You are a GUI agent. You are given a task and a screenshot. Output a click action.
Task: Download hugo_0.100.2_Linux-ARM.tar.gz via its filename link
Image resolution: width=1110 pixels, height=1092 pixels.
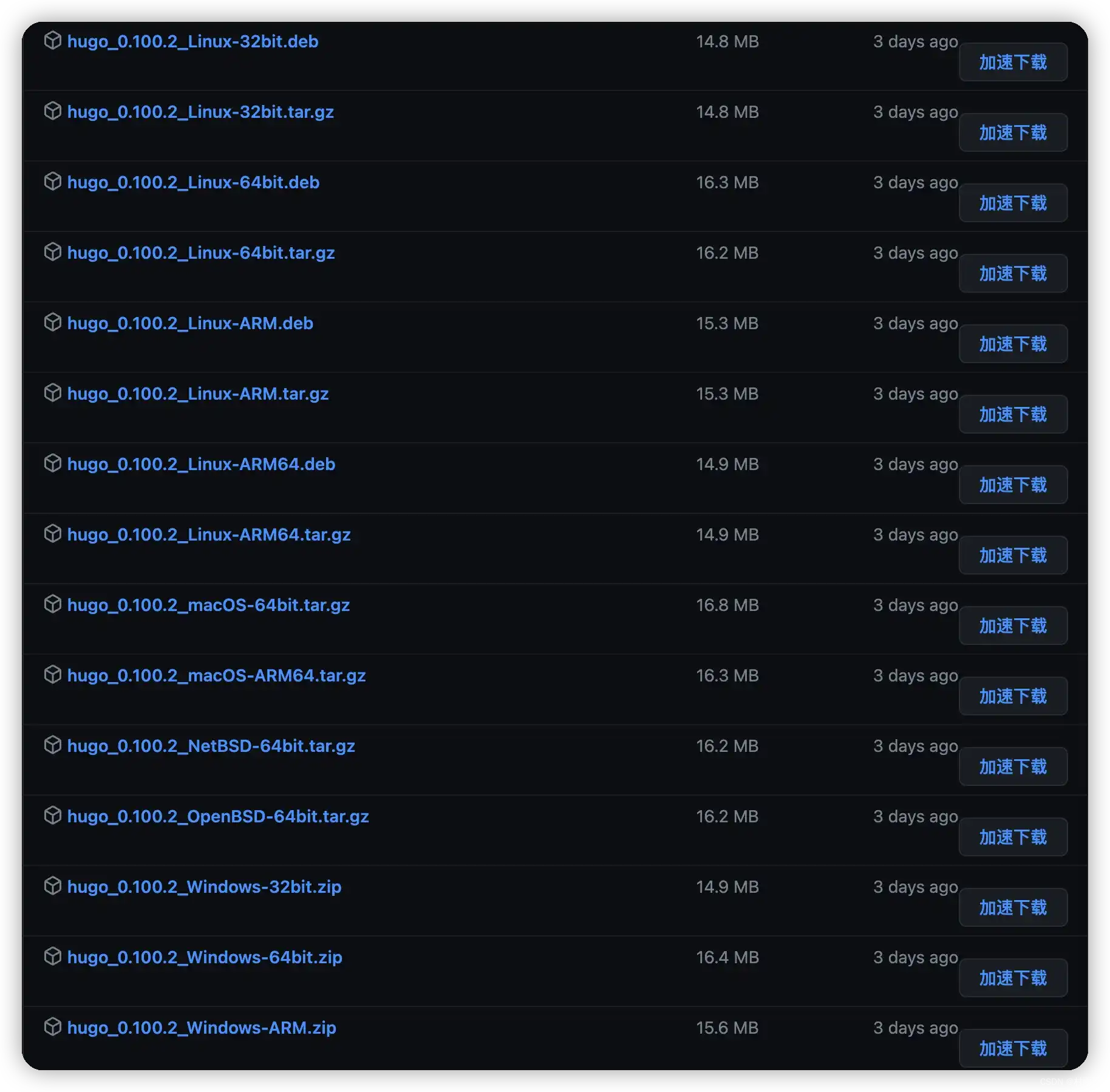(198, 394)
